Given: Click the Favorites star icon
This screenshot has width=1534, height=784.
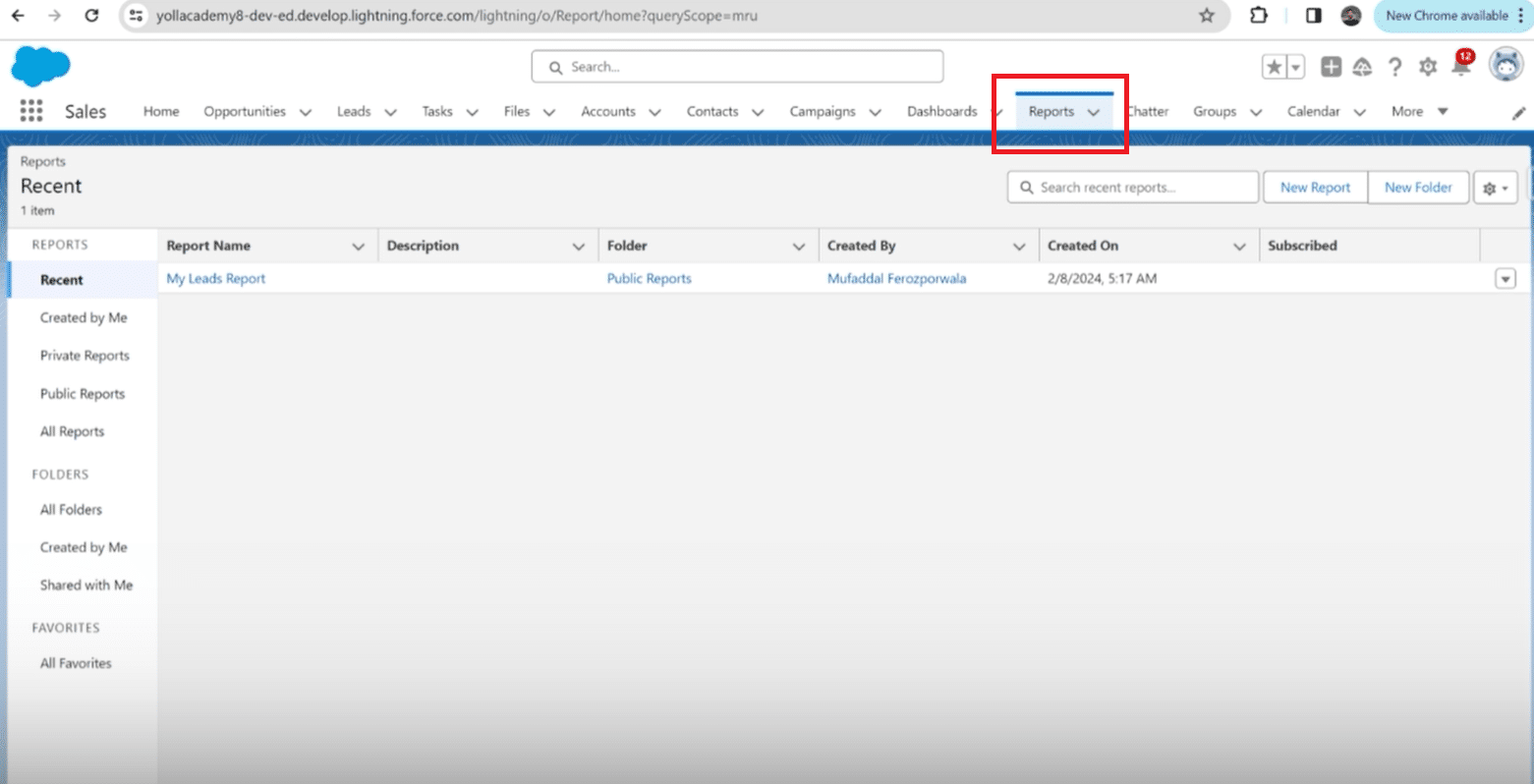Looking at the screenshot, I should point(1275,67).
